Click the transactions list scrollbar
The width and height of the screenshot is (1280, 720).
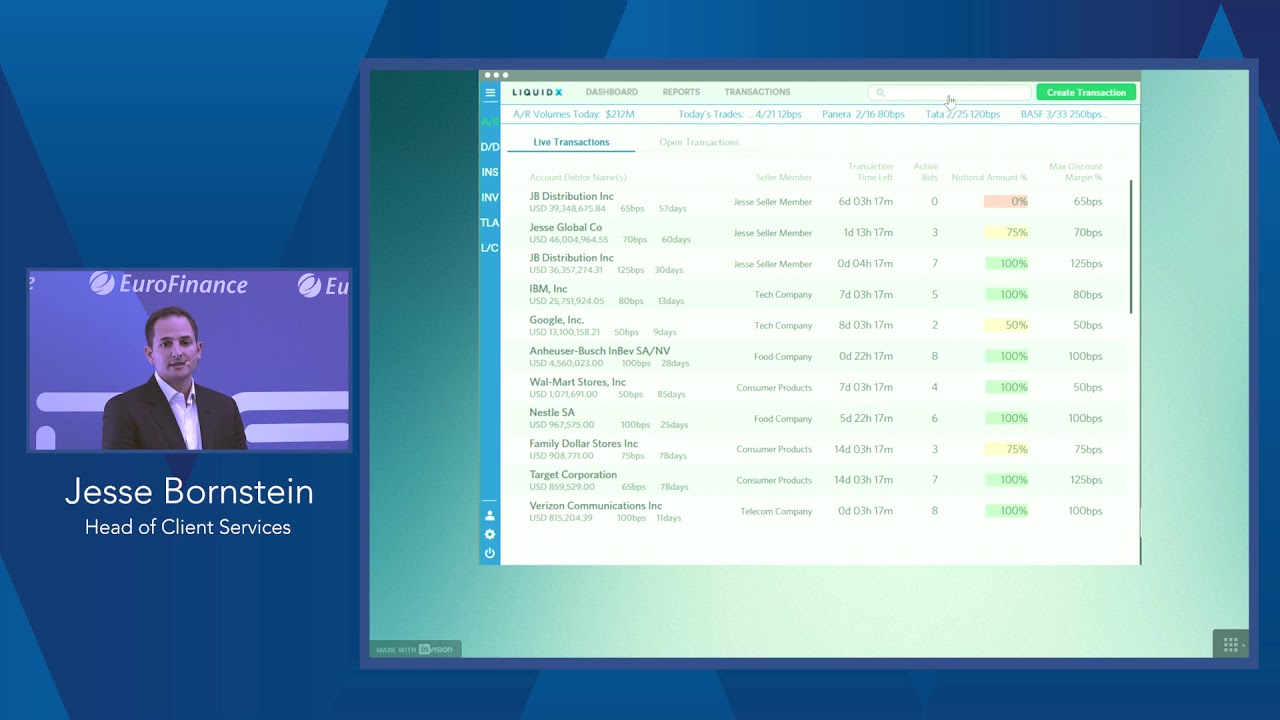1131,247
